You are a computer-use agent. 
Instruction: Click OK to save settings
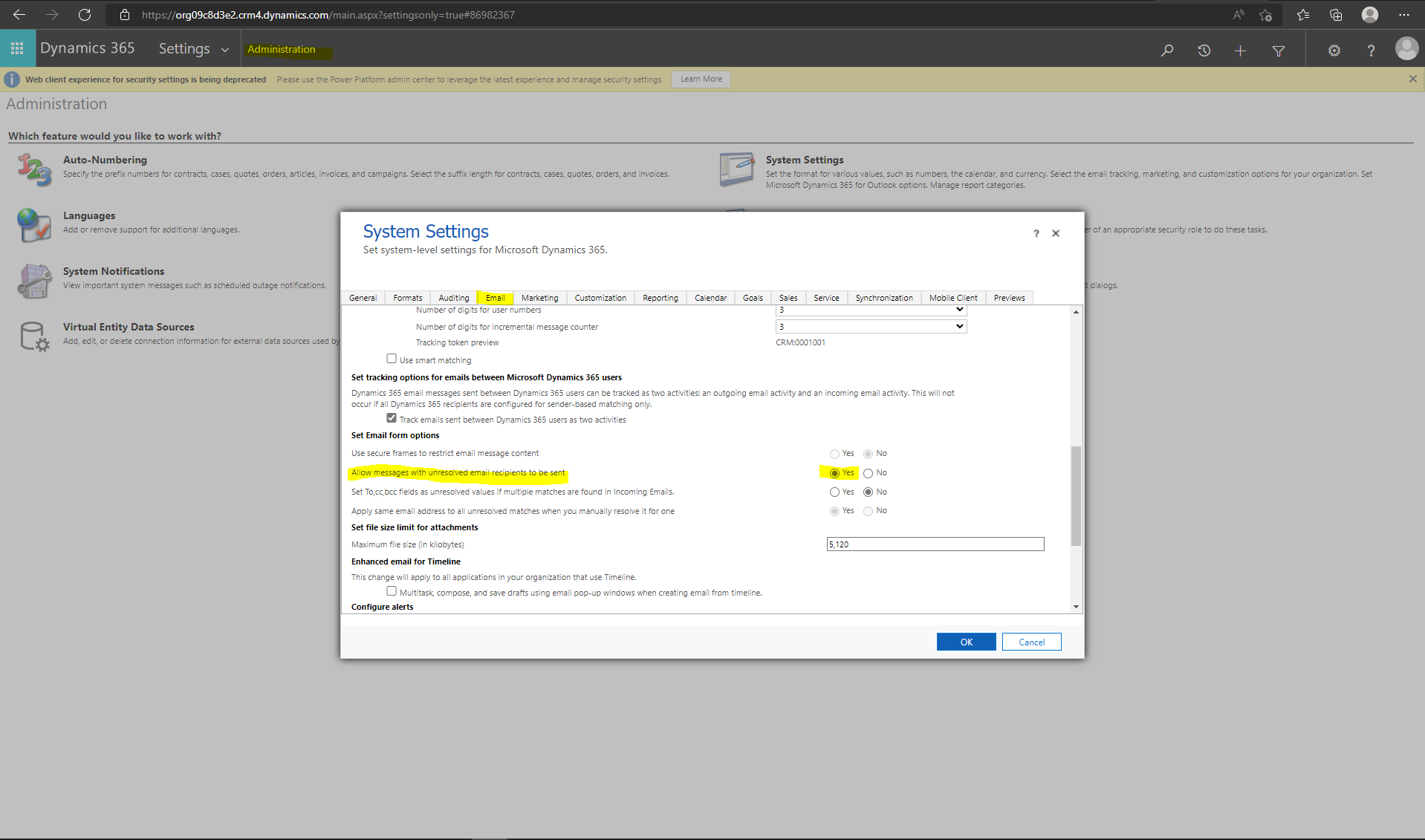[966, 642]
